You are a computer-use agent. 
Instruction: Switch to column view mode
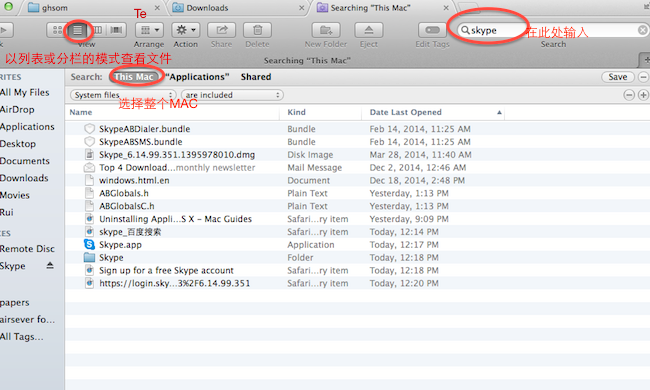pyautogui.click(x=97, y=30)
